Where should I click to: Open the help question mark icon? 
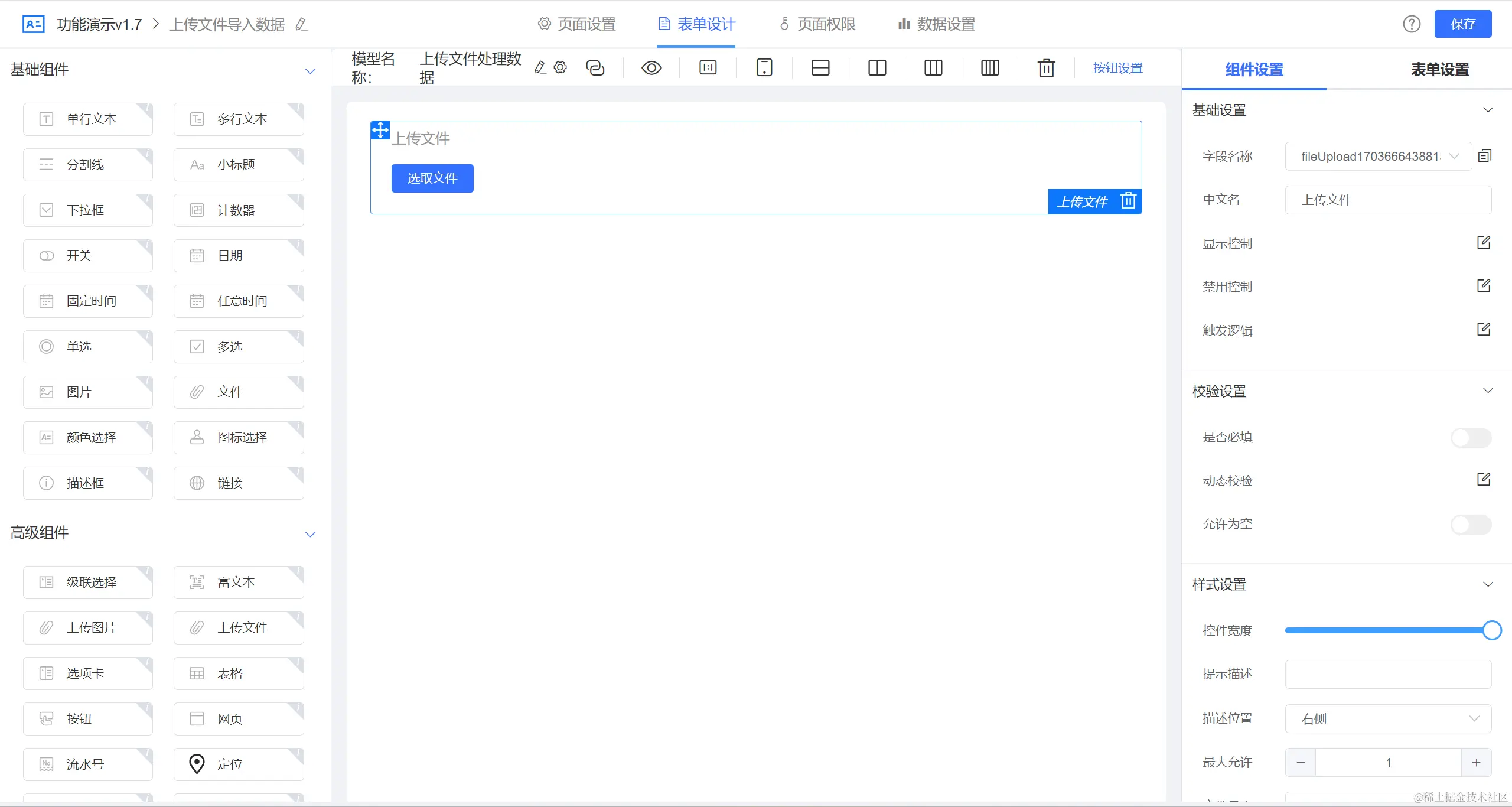point(1412,24)
